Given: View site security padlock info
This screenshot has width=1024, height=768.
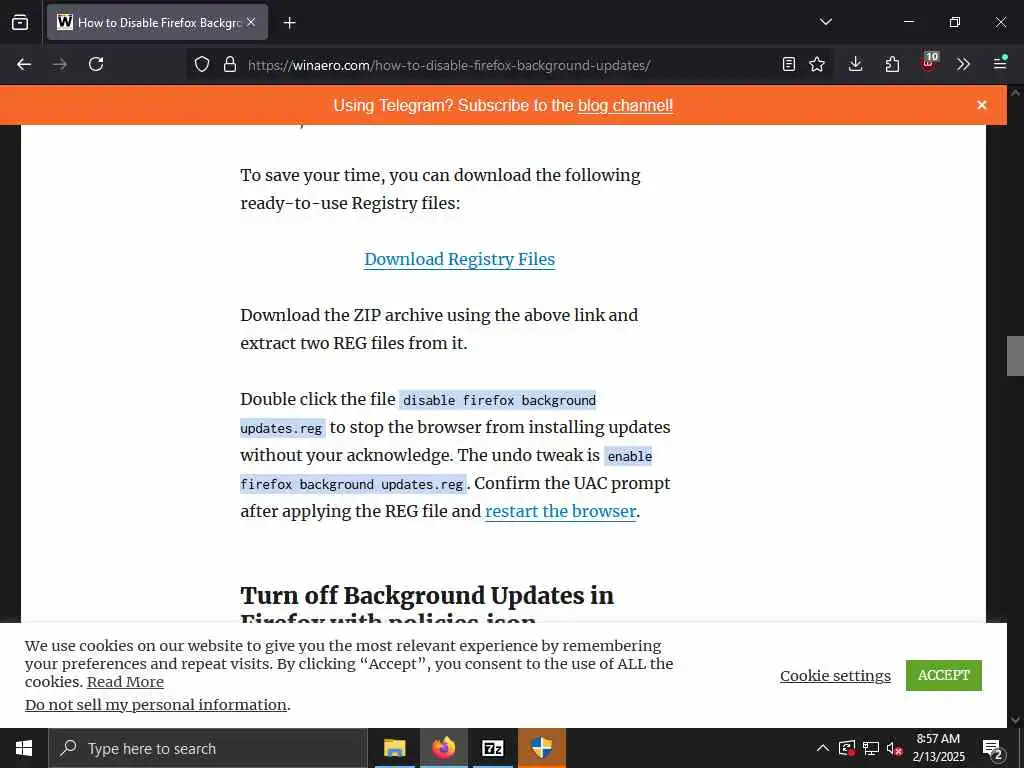Looking at the screenshot, I should tap(229, 64).
